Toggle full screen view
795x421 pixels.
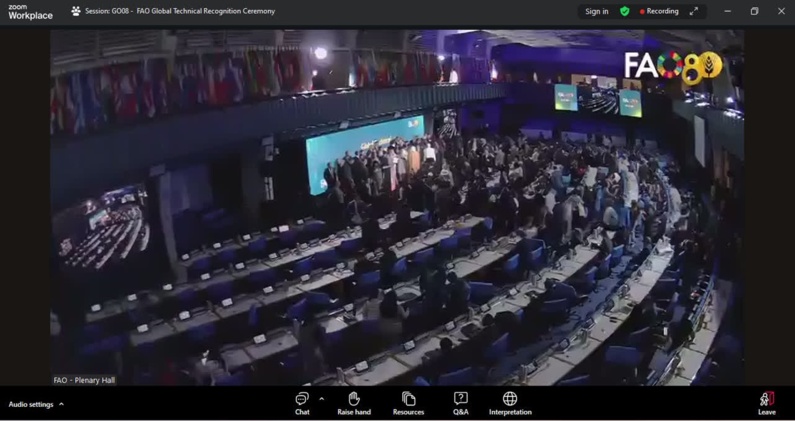(x=694, y=12)
